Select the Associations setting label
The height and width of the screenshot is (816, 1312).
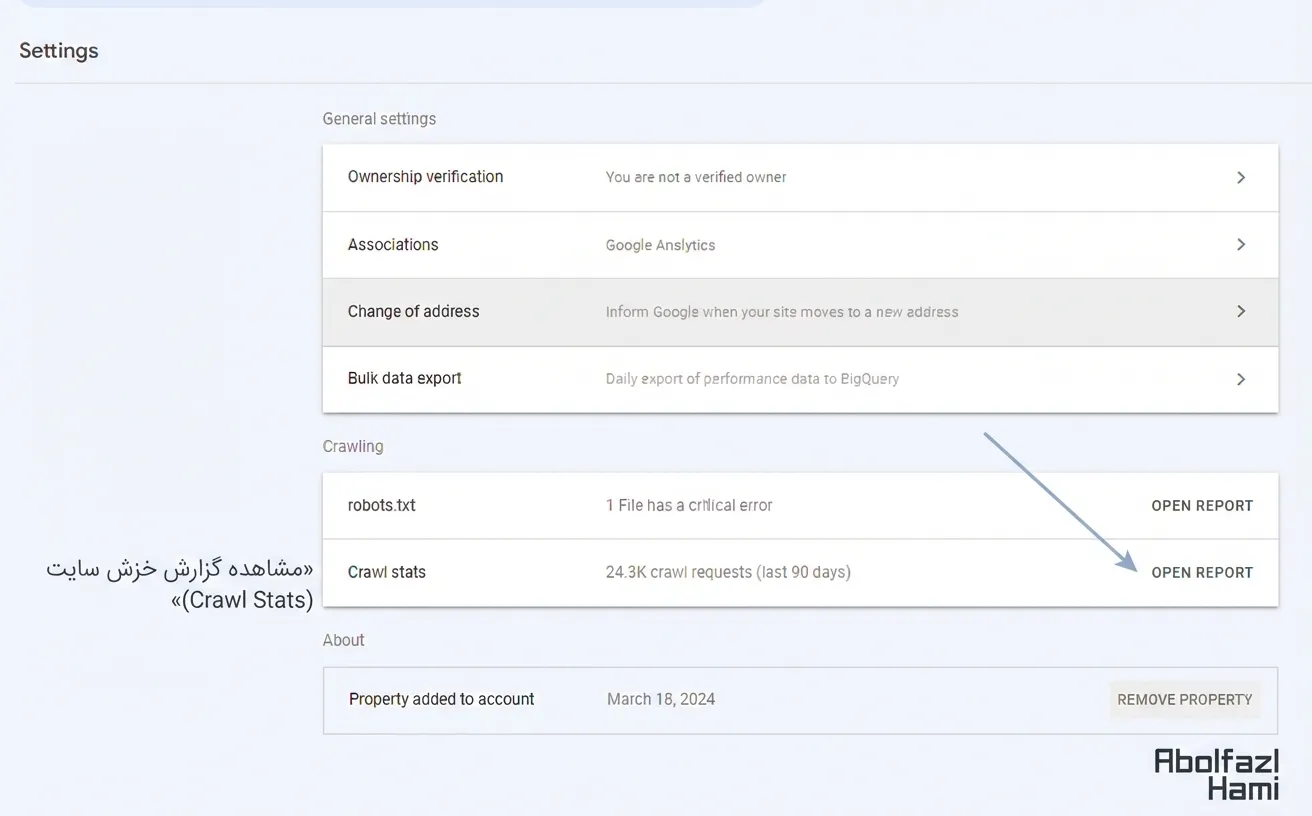(393, 245)
